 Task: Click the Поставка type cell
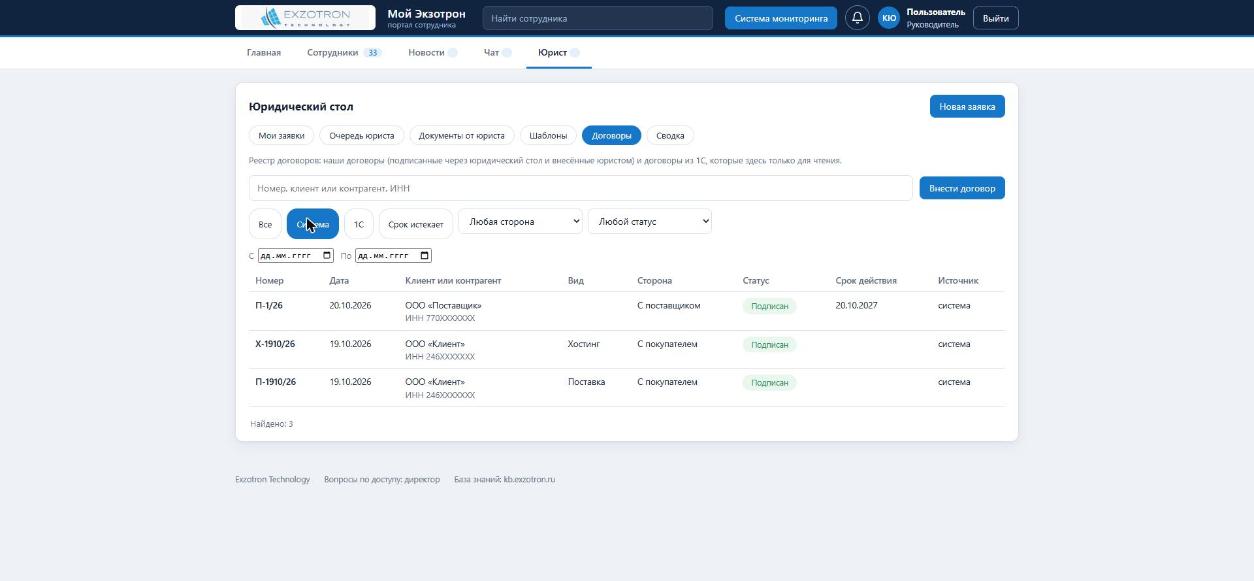(586, 382)
